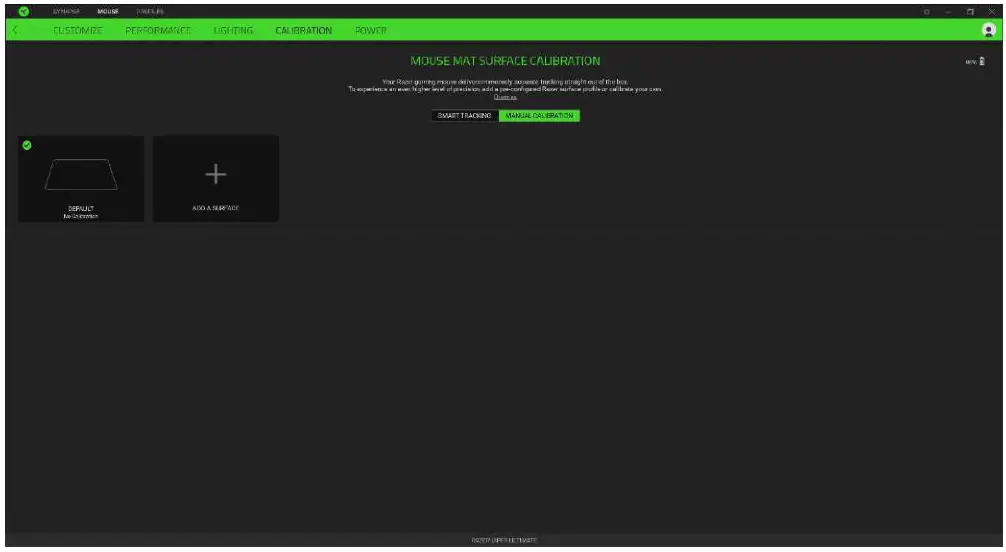This screenshot has height=552, width=1006.
Task: Select the trapezoid mouse mat icon
Action: pos(81,175)
